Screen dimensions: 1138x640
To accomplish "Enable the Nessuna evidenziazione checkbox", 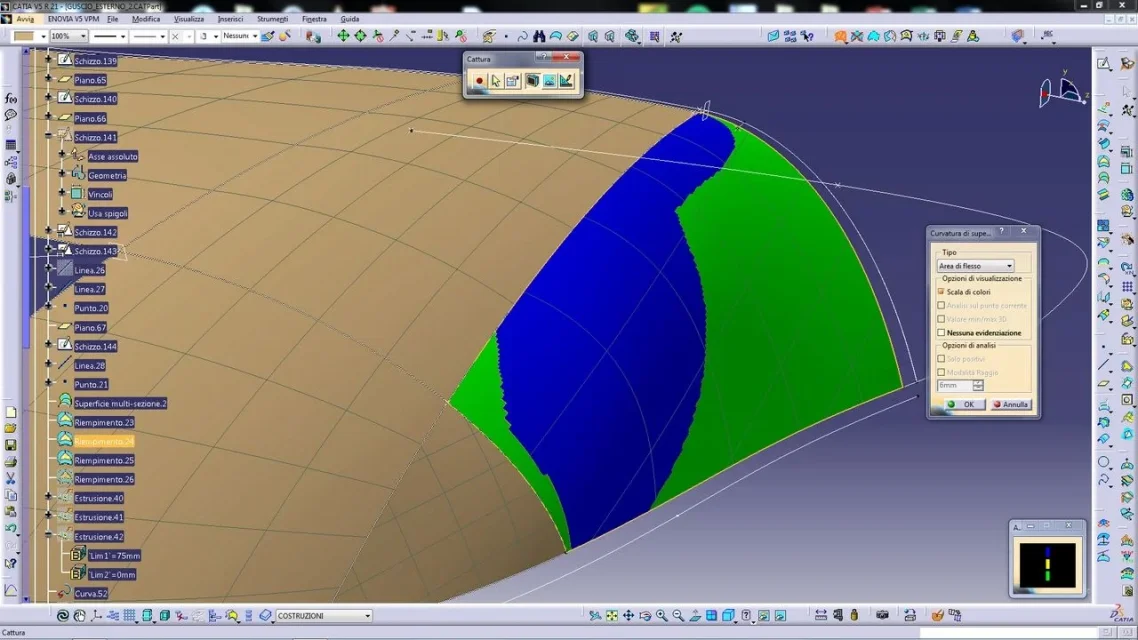I will (x=941, y=332).
